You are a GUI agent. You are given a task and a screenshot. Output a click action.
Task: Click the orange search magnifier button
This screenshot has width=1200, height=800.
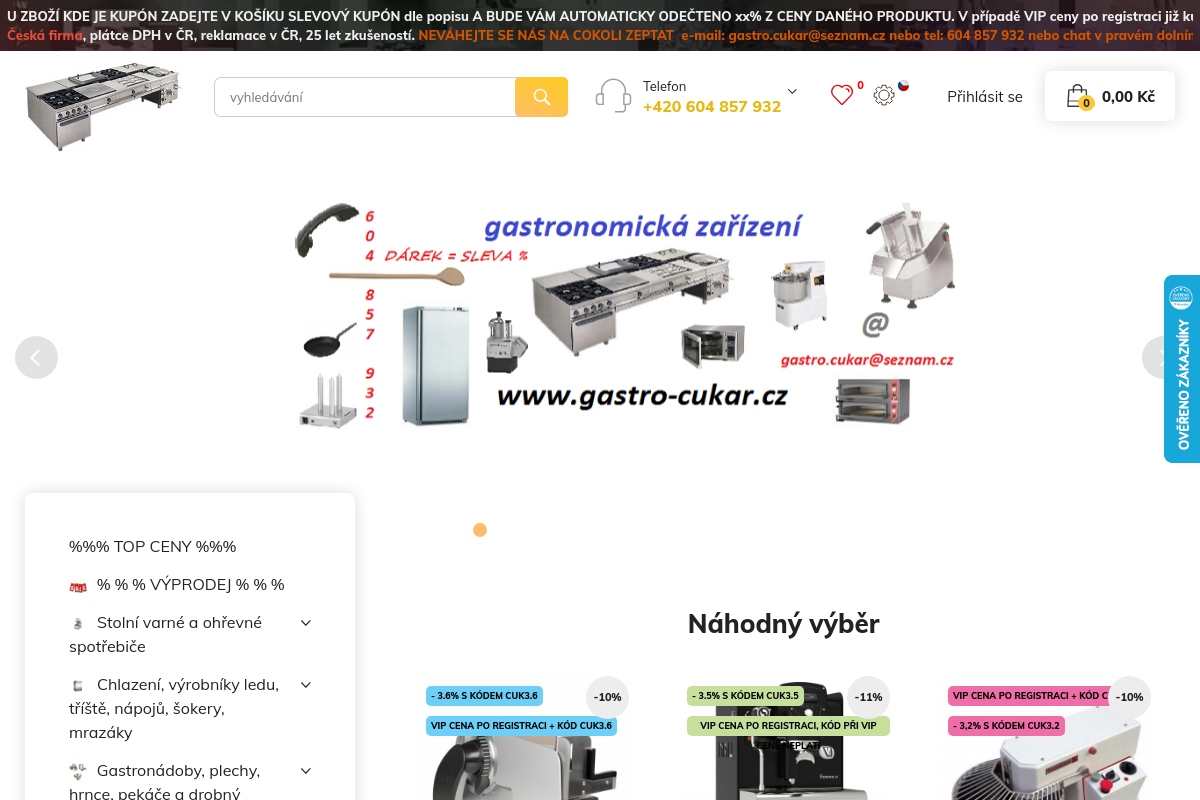pos(541,97)
